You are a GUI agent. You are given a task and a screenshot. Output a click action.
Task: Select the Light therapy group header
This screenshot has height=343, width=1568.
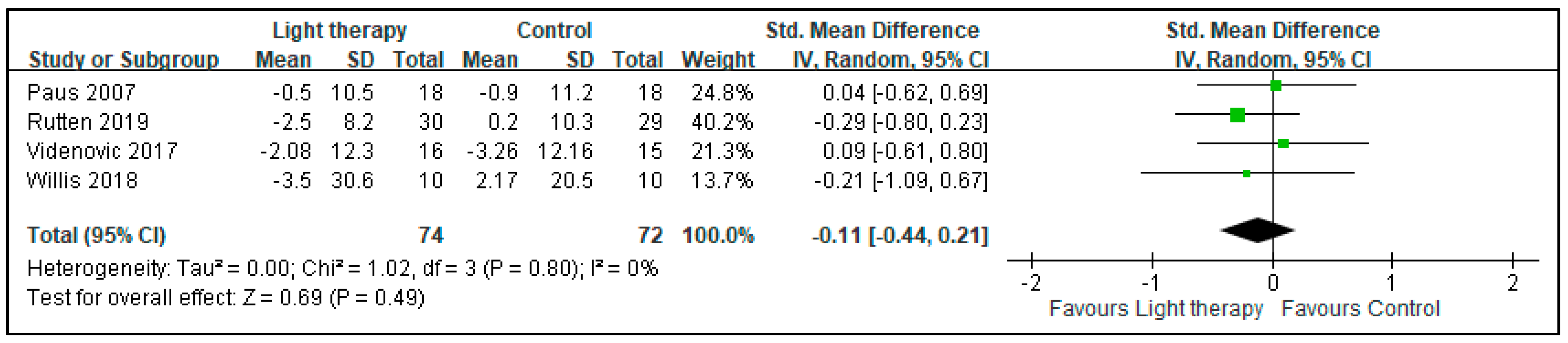click(339, 30)
